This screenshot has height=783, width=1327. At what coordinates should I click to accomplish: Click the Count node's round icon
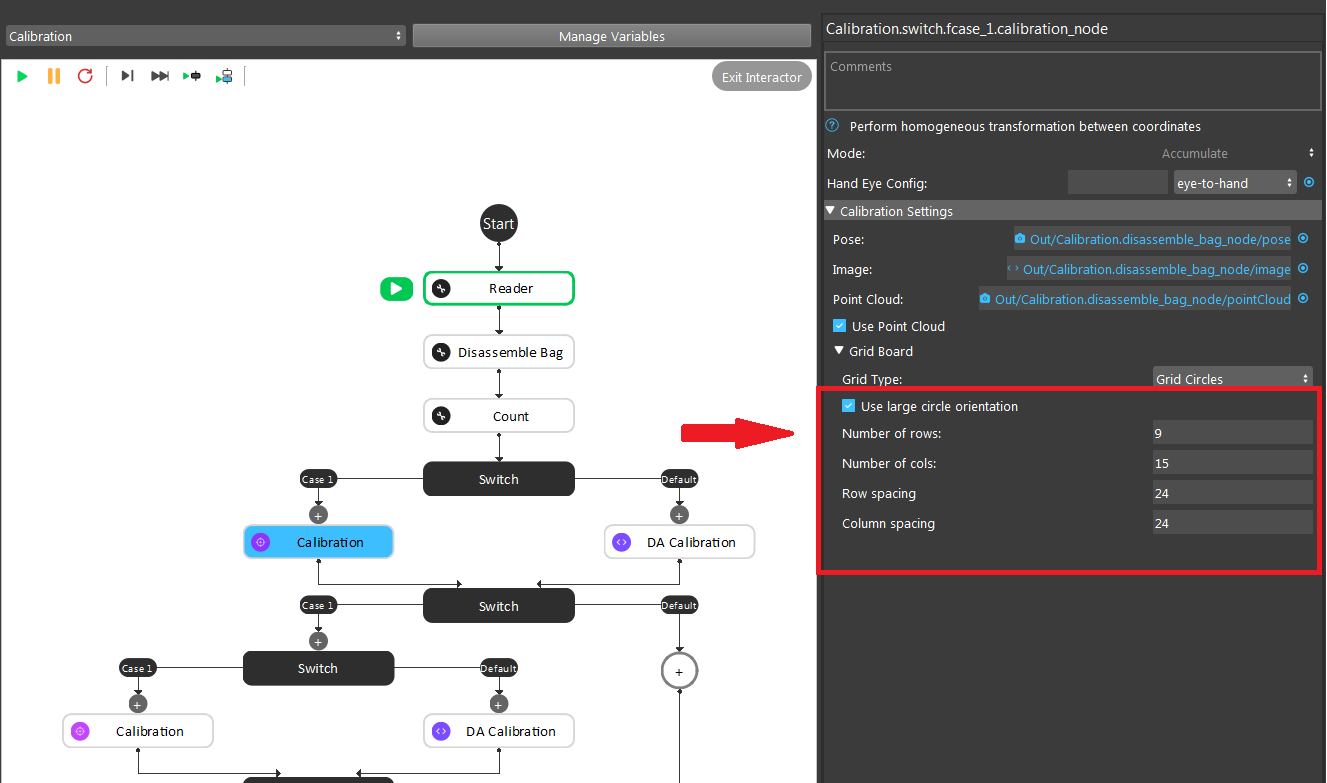(441, 416)
